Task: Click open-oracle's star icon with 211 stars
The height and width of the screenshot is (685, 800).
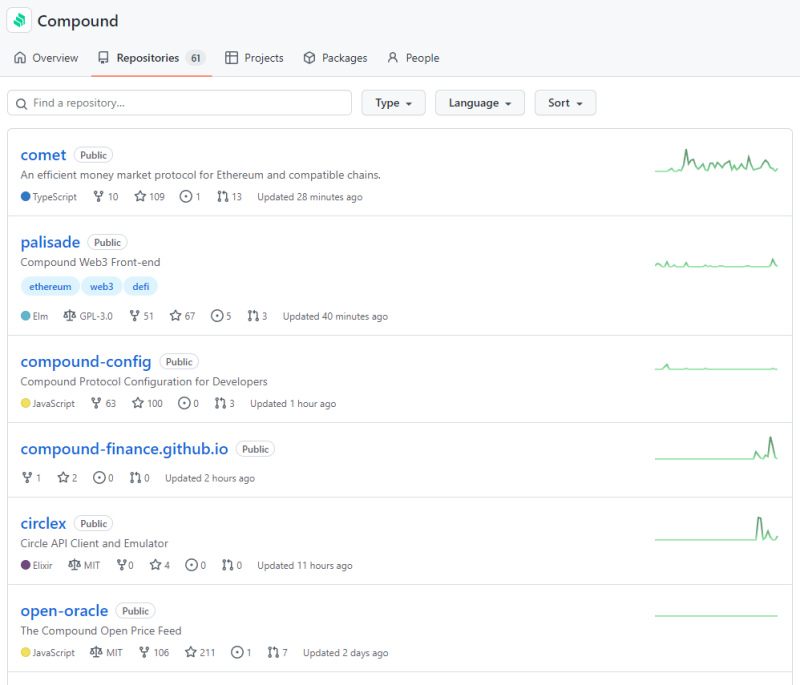Action: [x=191, y=652]
